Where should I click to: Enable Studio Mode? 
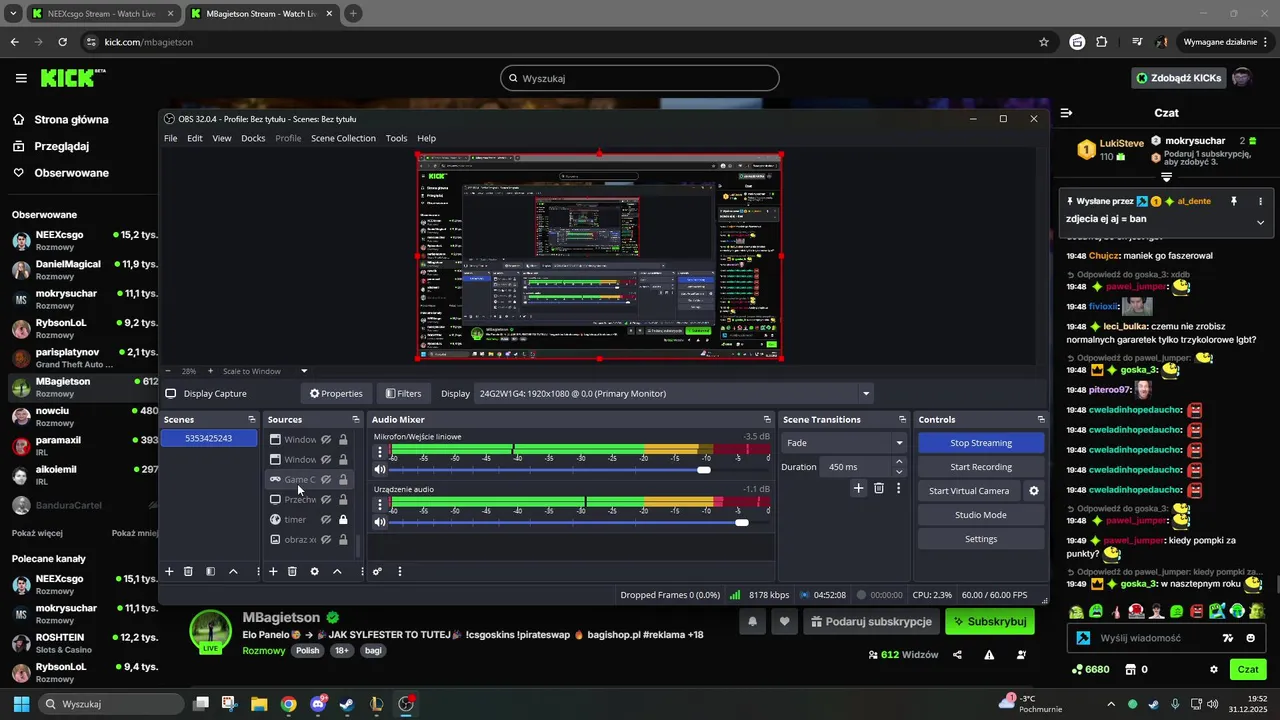(981, 515)
